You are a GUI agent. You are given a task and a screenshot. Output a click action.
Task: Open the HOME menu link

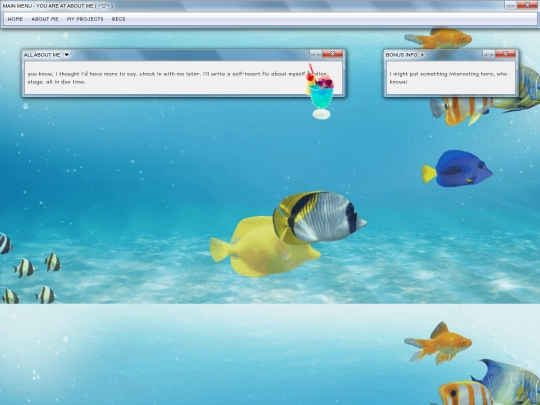pyautogui.click(x=15, y=19)
